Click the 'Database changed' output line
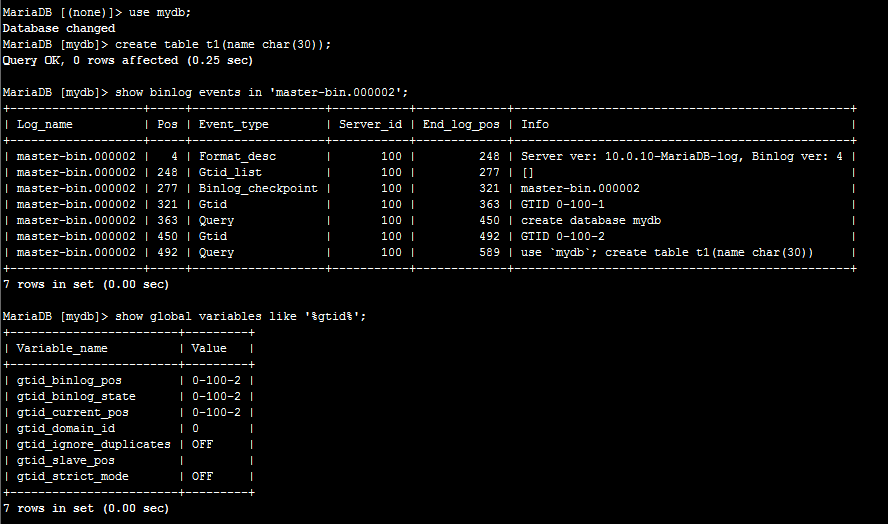 (59, 28)
